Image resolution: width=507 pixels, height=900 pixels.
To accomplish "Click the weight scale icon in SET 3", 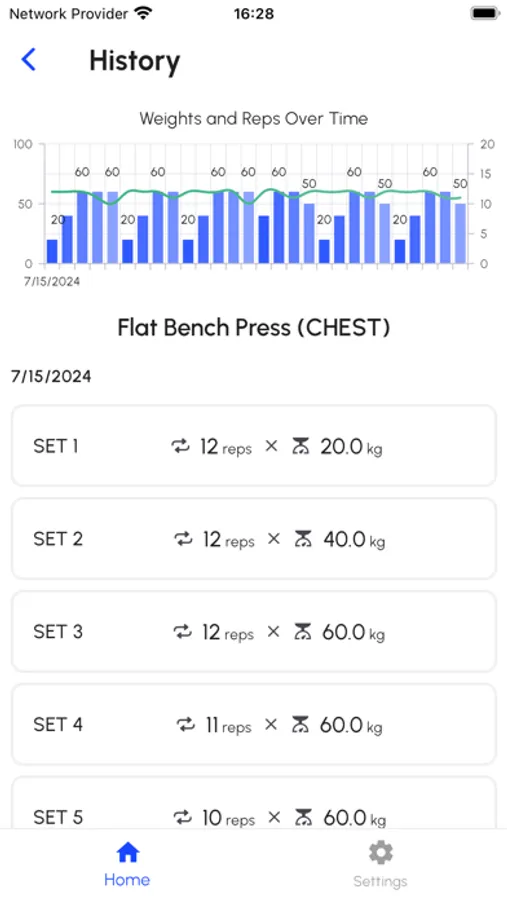I will (301, 631).
